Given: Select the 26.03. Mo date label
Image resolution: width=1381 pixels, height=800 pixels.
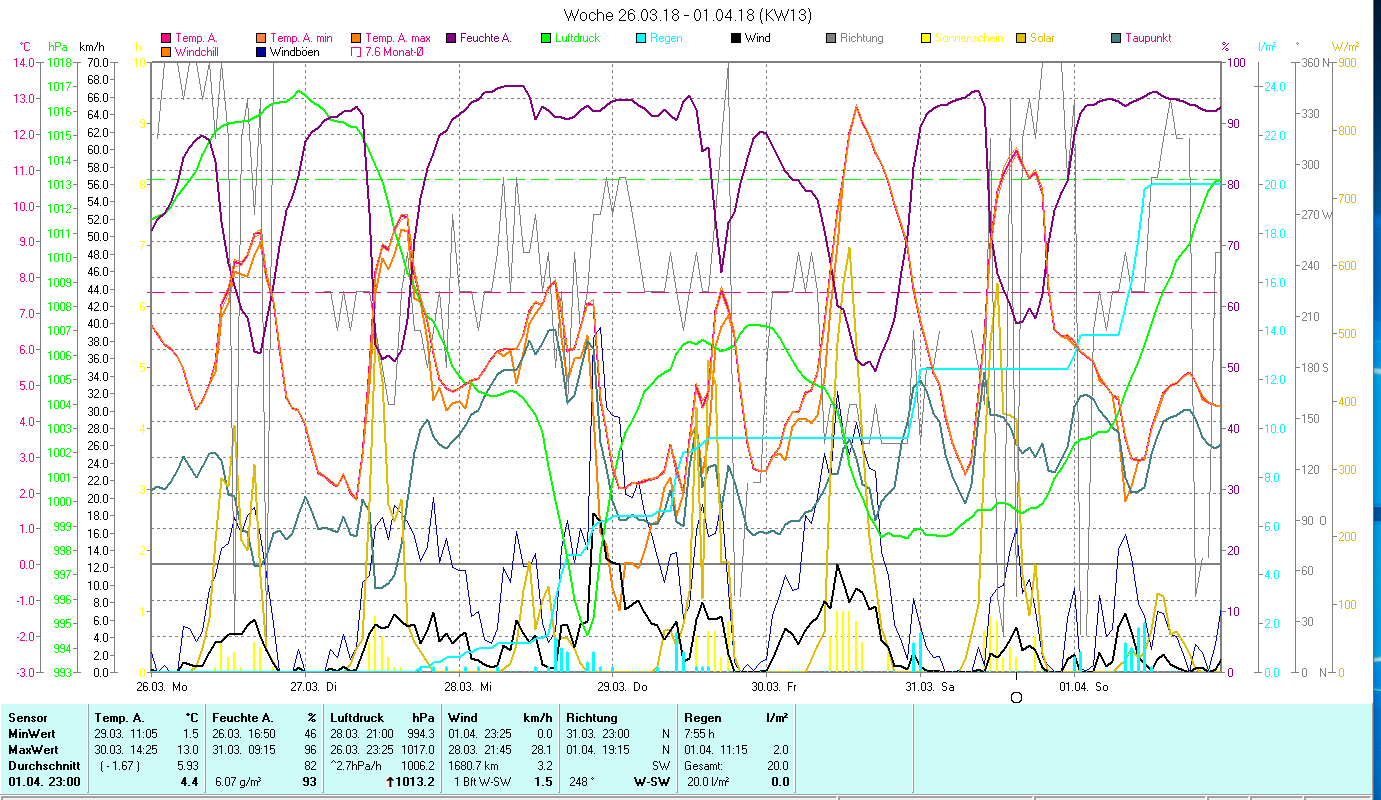Looking at the screenshot, I should point(162,687).
